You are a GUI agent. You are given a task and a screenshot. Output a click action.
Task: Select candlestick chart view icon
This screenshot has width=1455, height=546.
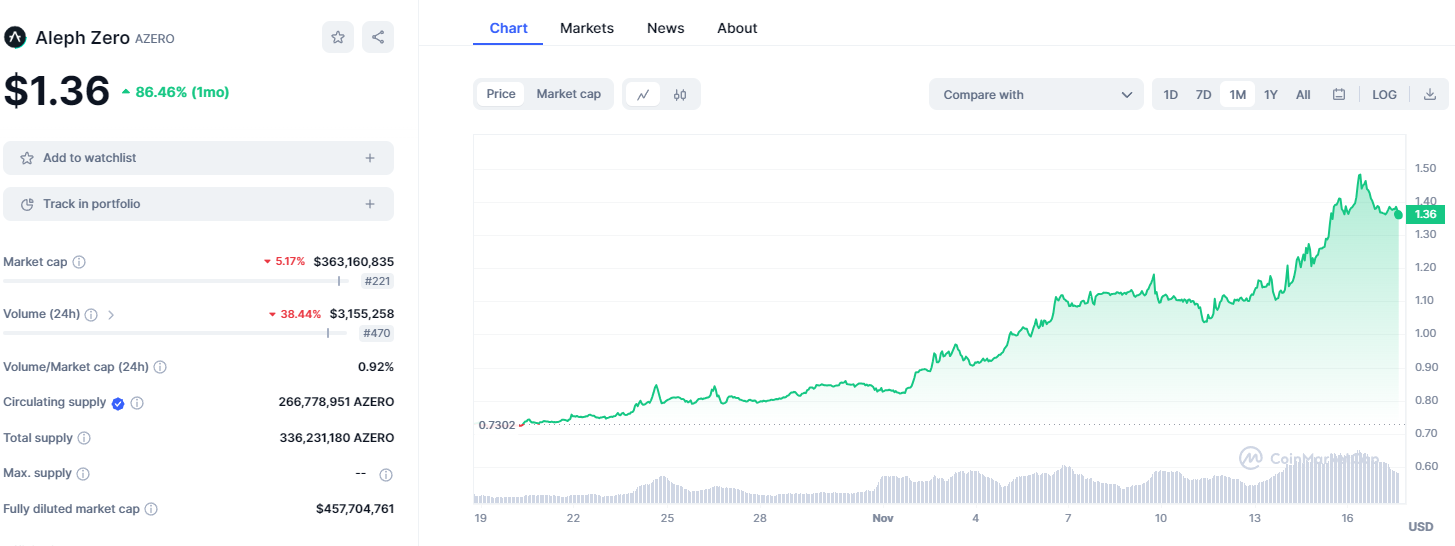point(680,95)
